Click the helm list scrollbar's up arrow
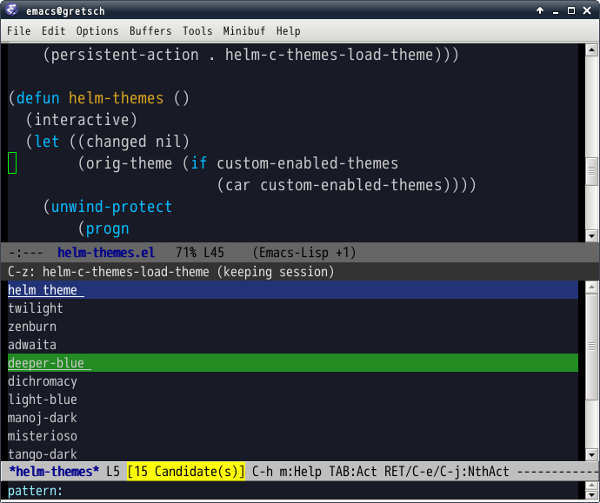The height and width of the screenshot is (503, 600). 592,287
